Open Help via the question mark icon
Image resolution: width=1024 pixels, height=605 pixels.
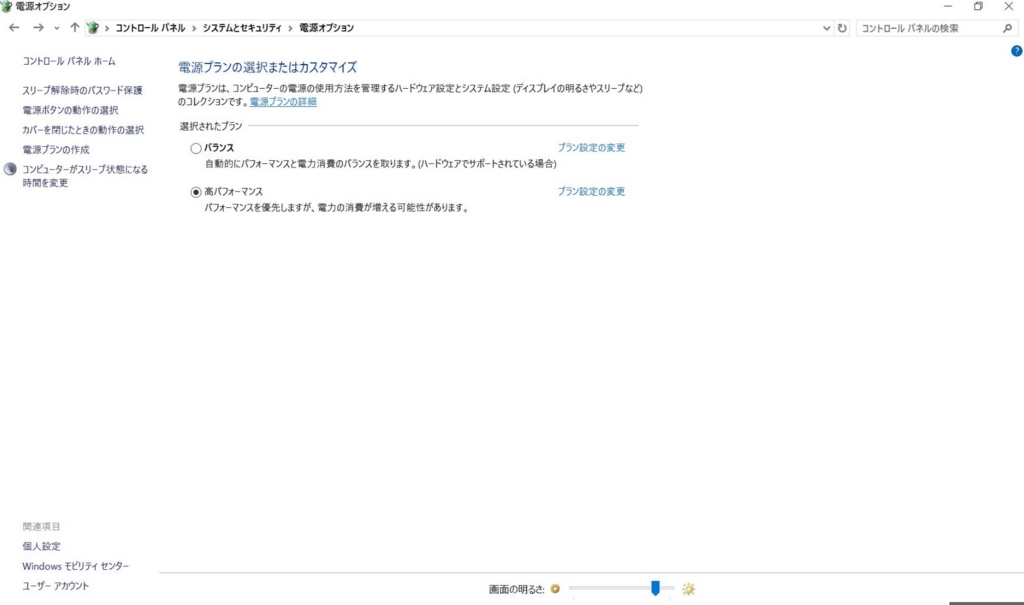click(x=1018, y=49)
